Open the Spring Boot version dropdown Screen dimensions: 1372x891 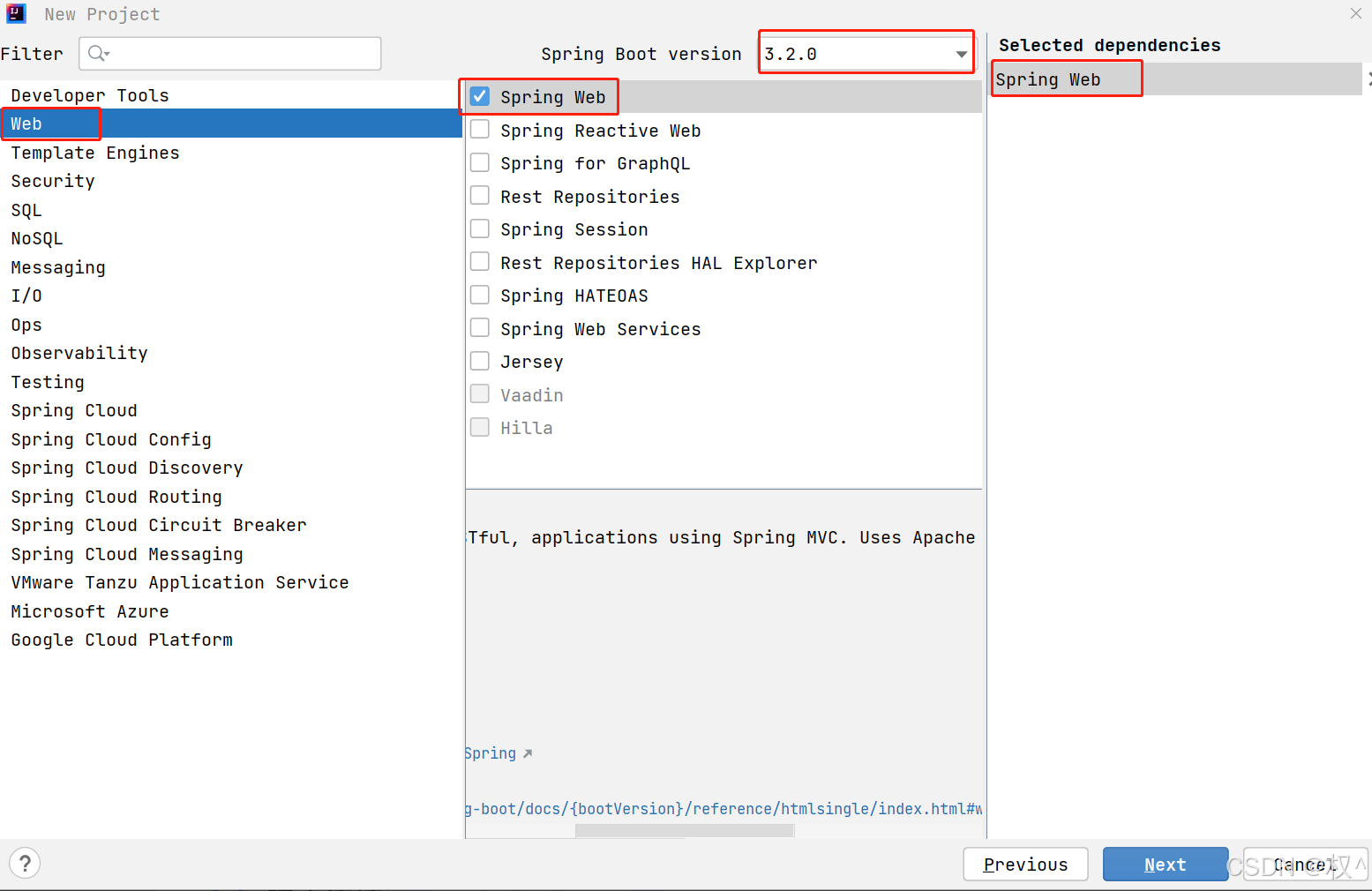click(x=867, y=54)
